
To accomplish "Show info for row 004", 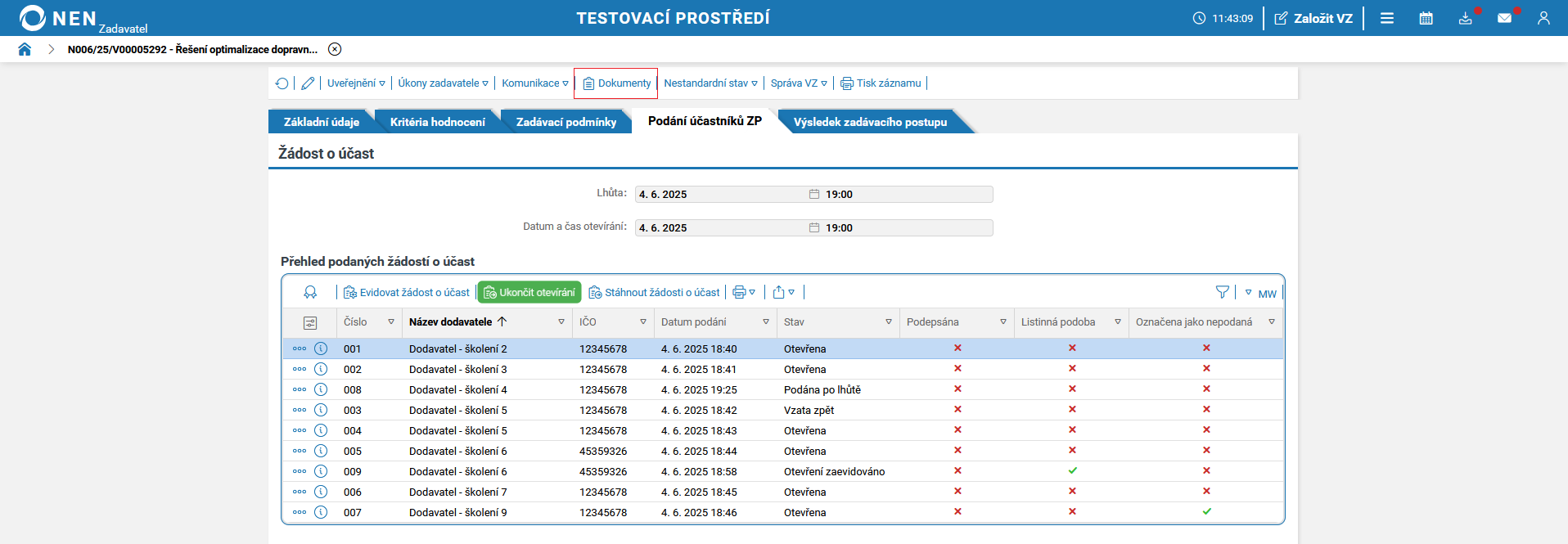I will (321, 430).
